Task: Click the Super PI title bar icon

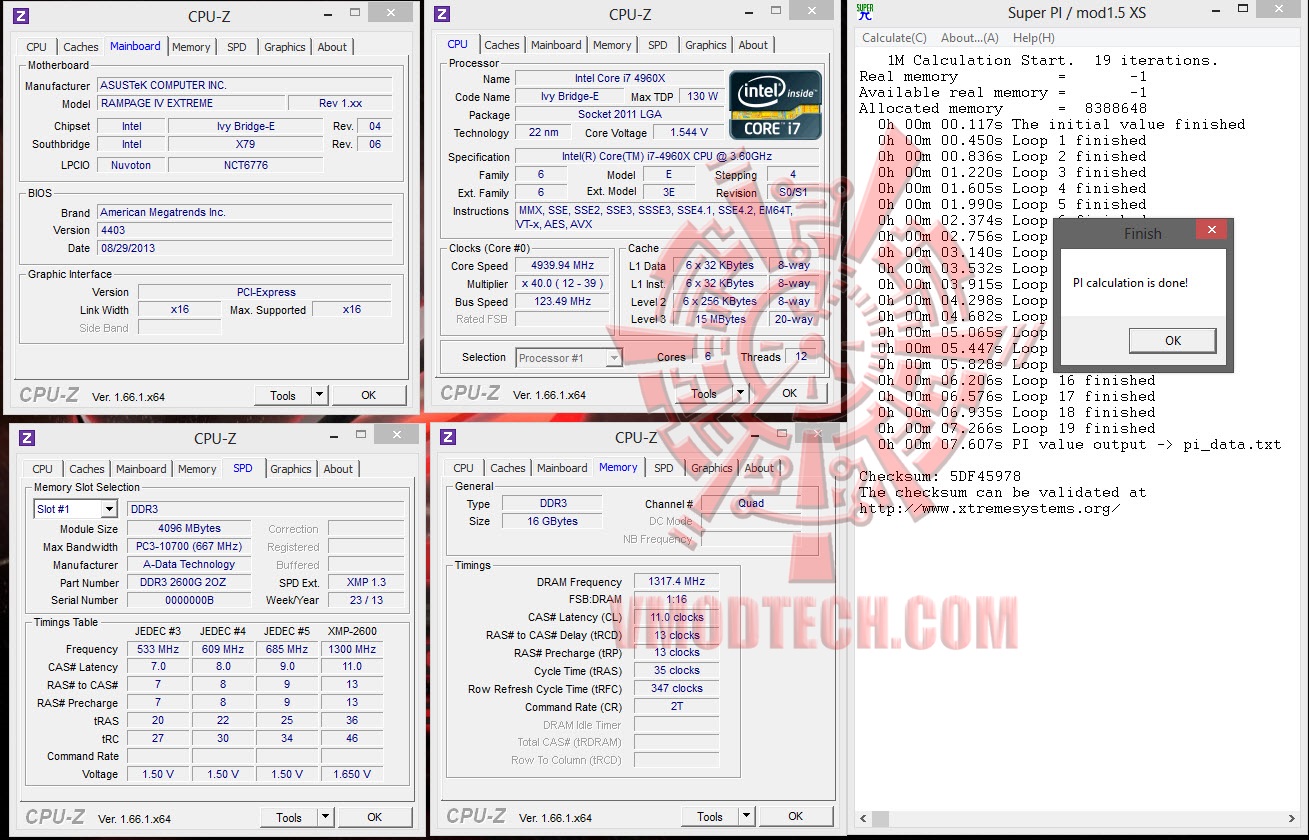Action: [865, 12]
